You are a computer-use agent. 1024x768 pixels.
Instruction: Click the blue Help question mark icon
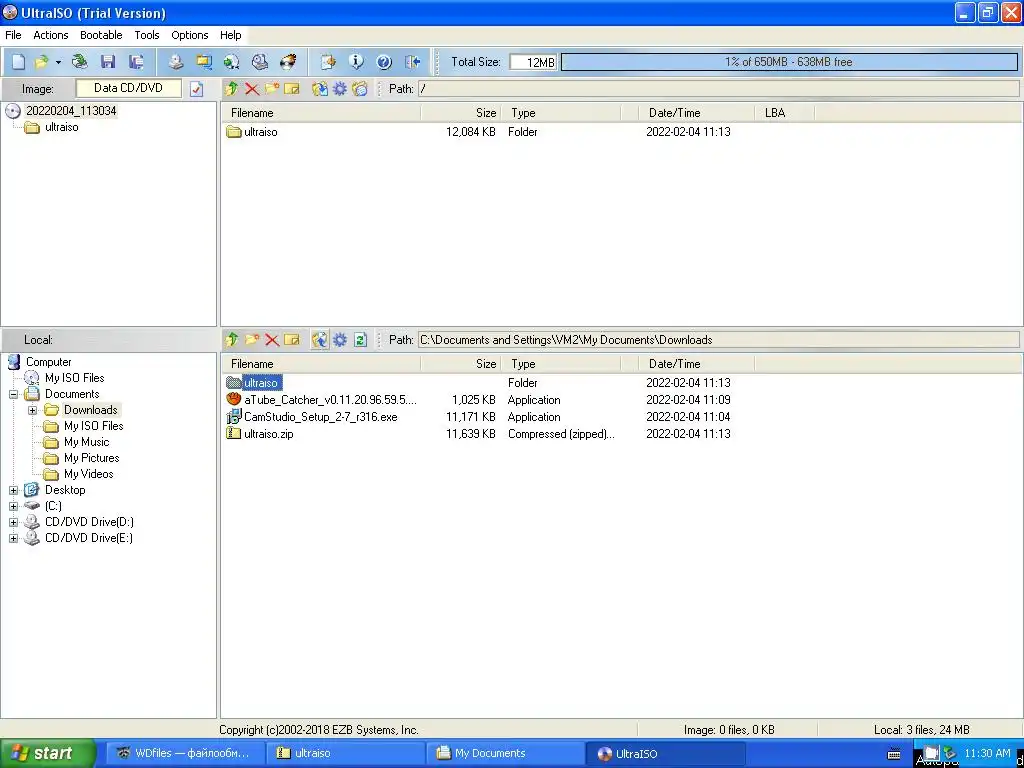pos(384,62)
